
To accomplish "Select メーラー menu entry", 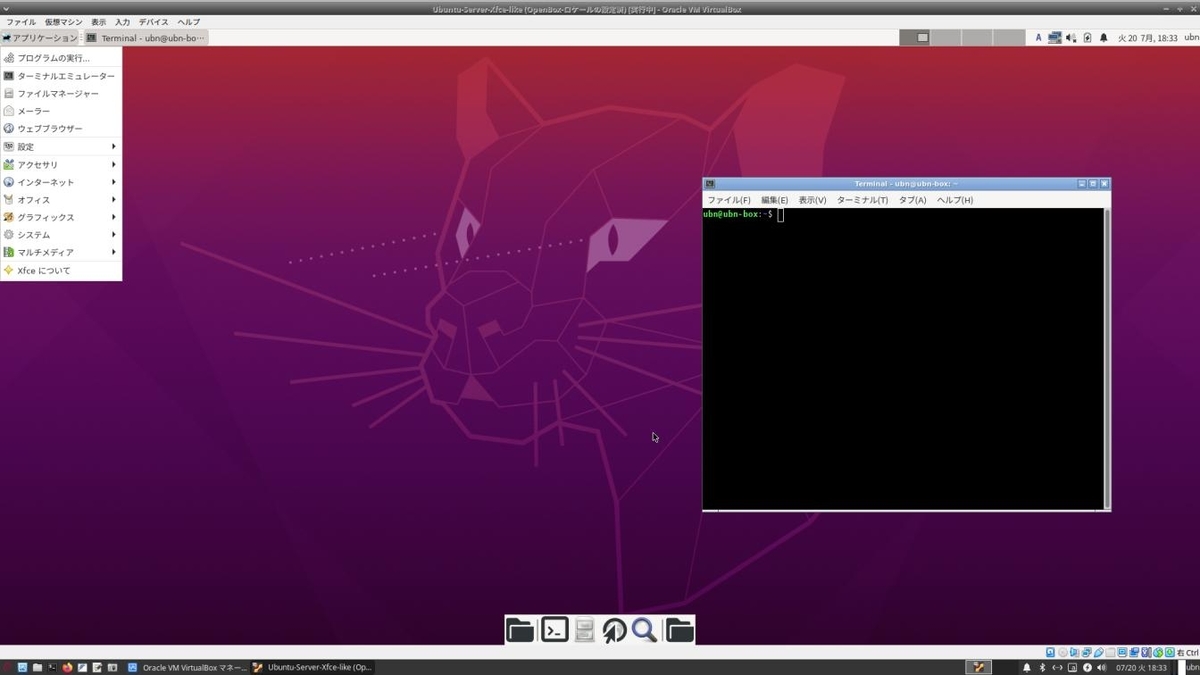I will (61, 111).
